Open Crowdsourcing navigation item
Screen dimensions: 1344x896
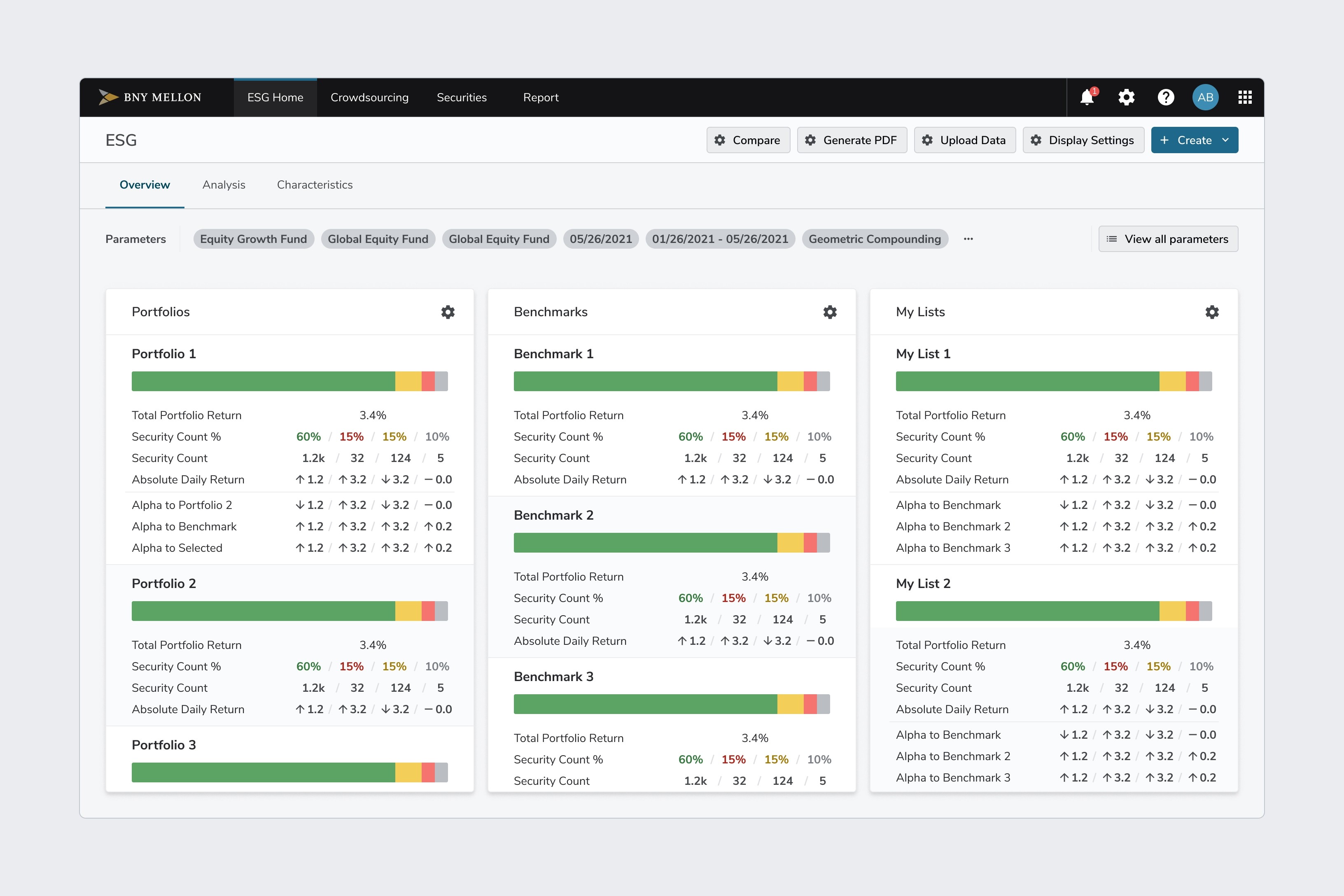click(x=370, y=97)
